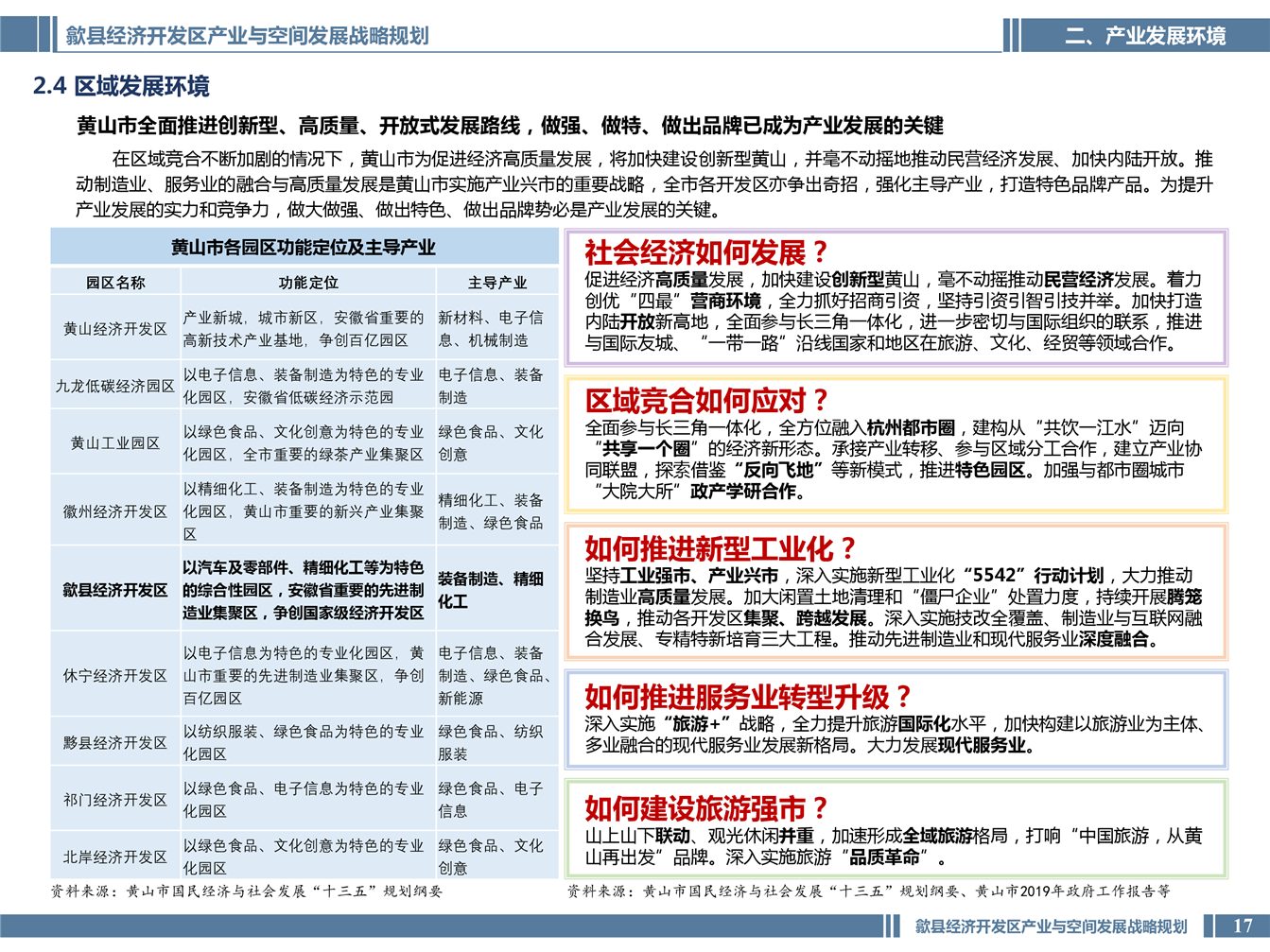This screenshot has height=952, width=1270.
Task: Click table cell 黟县经济开发区
Action: (x=115, y=743)
